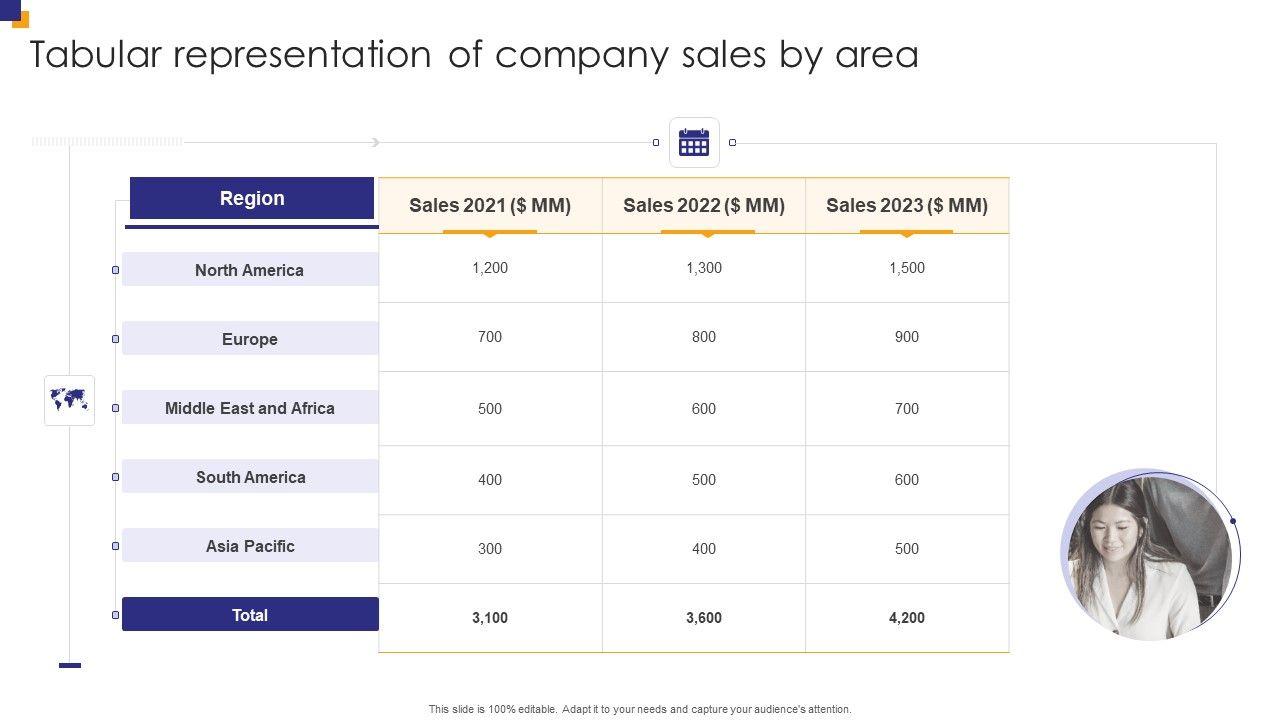
Task: Click the calendar icon above the table
Action: coord(694,143)
